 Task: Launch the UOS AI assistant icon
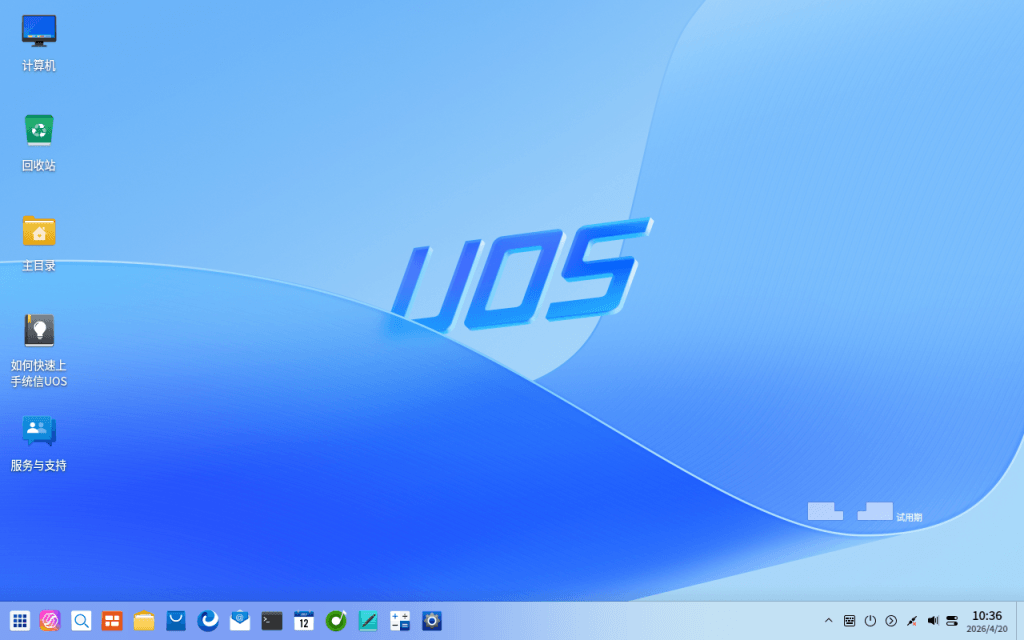[50, 620]
